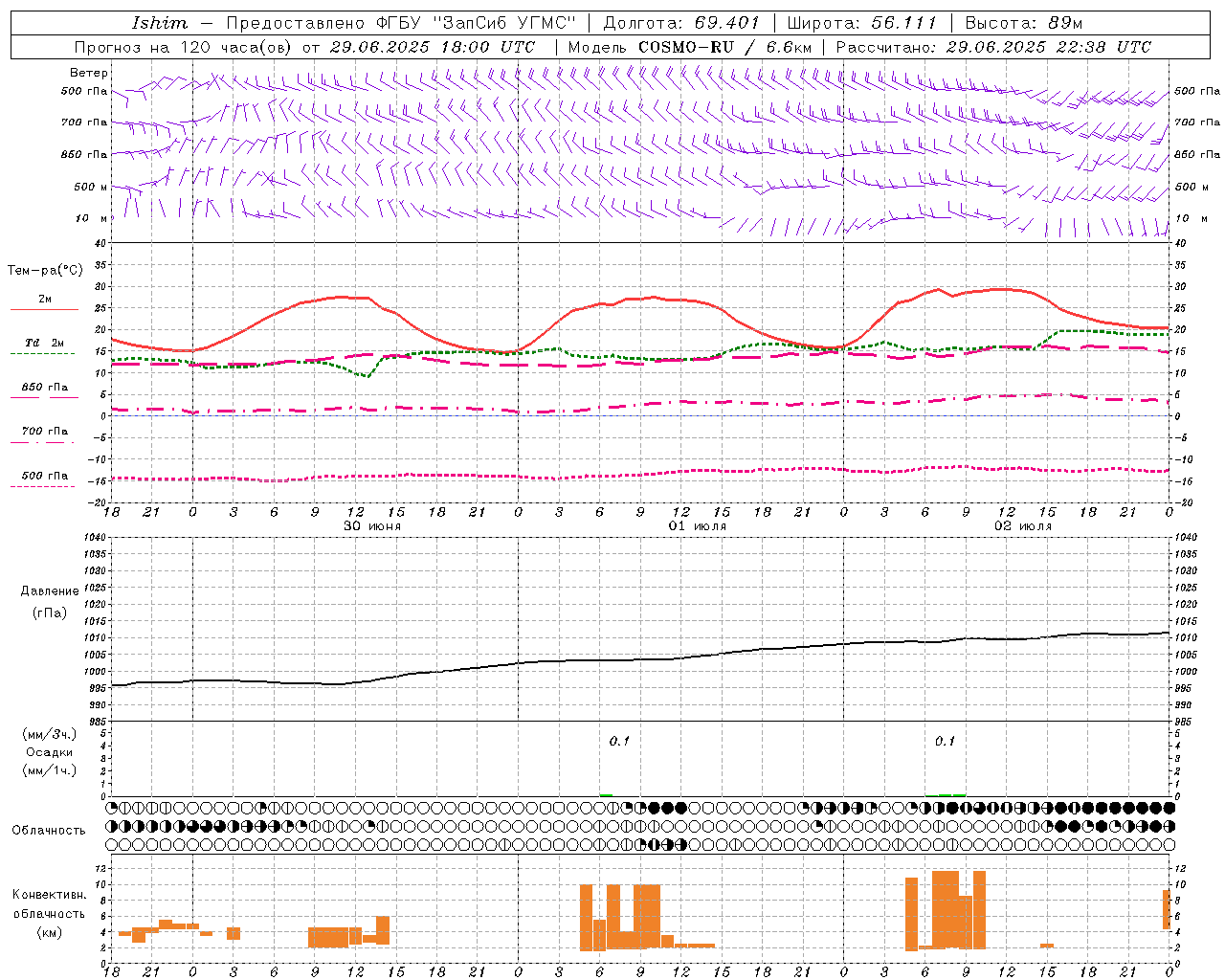Viewport: 1225px width, 980px height.
Task: Click the "Высота: 89м" header field
Action: pos(1024,23)
